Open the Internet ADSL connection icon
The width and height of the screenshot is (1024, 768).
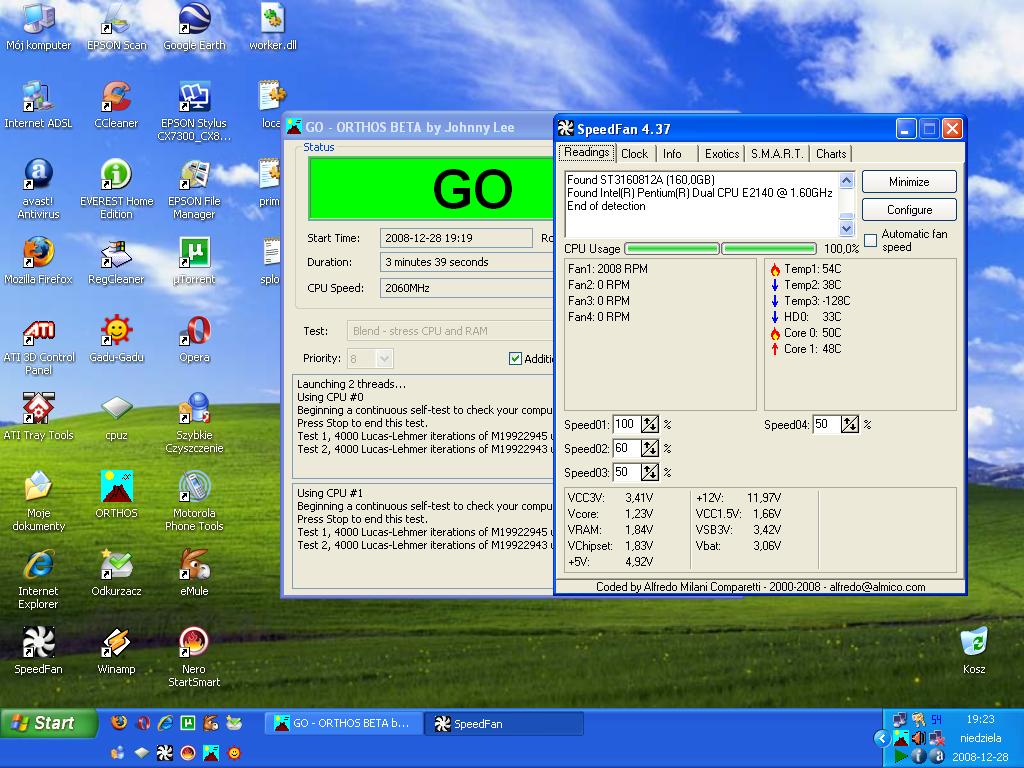pyautogui.click(x=39, y=104)
